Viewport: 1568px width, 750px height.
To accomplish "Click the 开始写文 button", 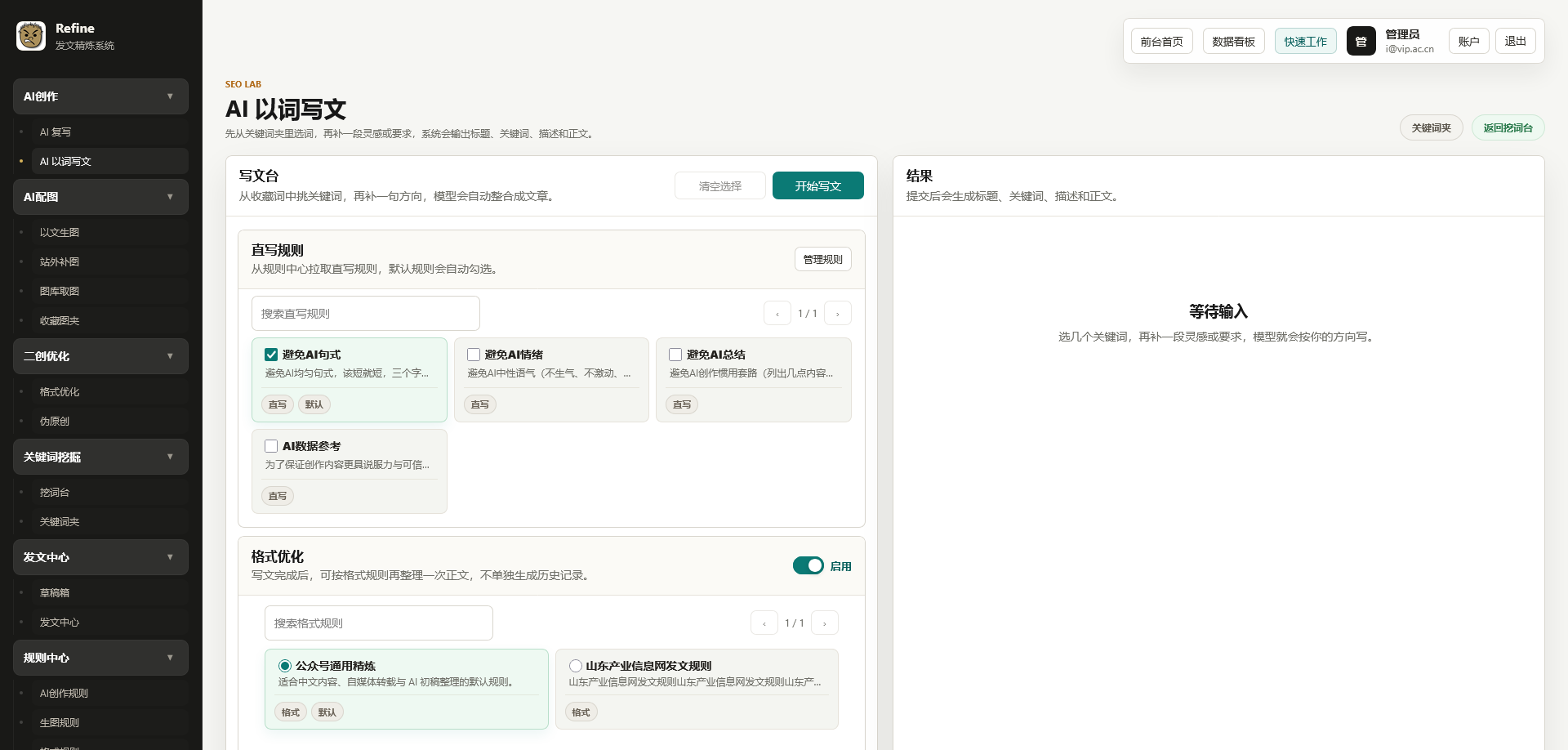I will pos(817,185).
